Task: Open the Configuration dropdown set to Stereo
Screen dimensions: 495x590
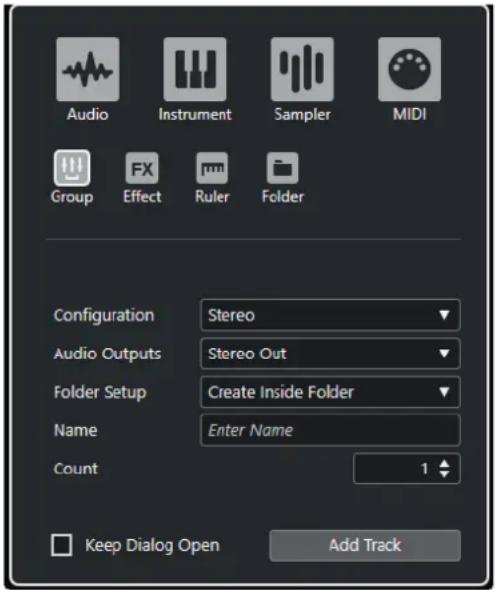Action: tap(330, 315)
